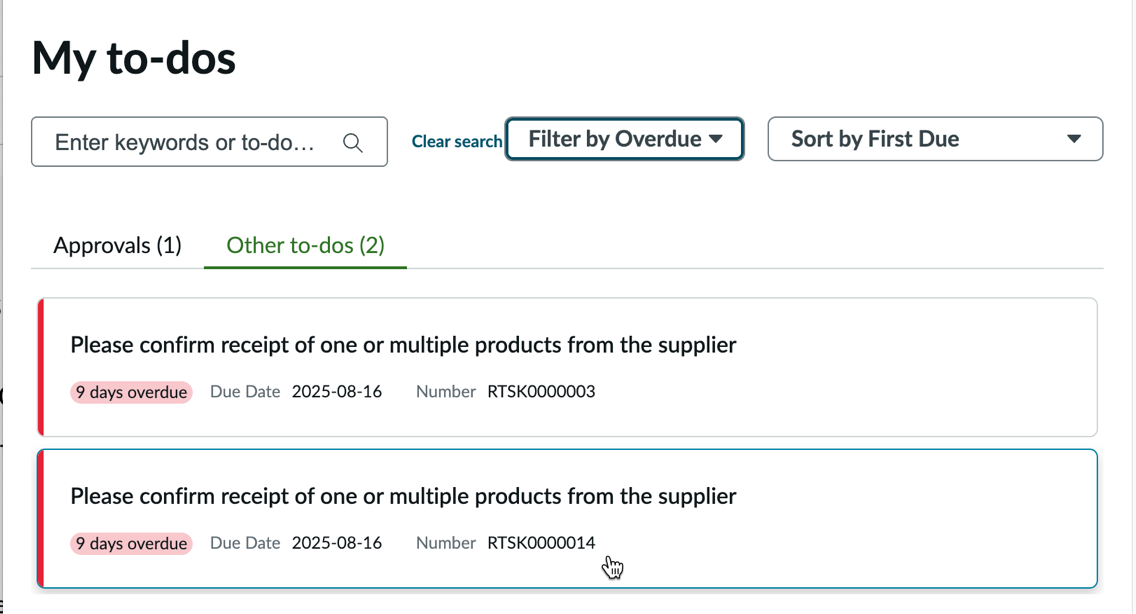Click the search magnifier icon
The image size is (1136, 614).
pos(353,143)
